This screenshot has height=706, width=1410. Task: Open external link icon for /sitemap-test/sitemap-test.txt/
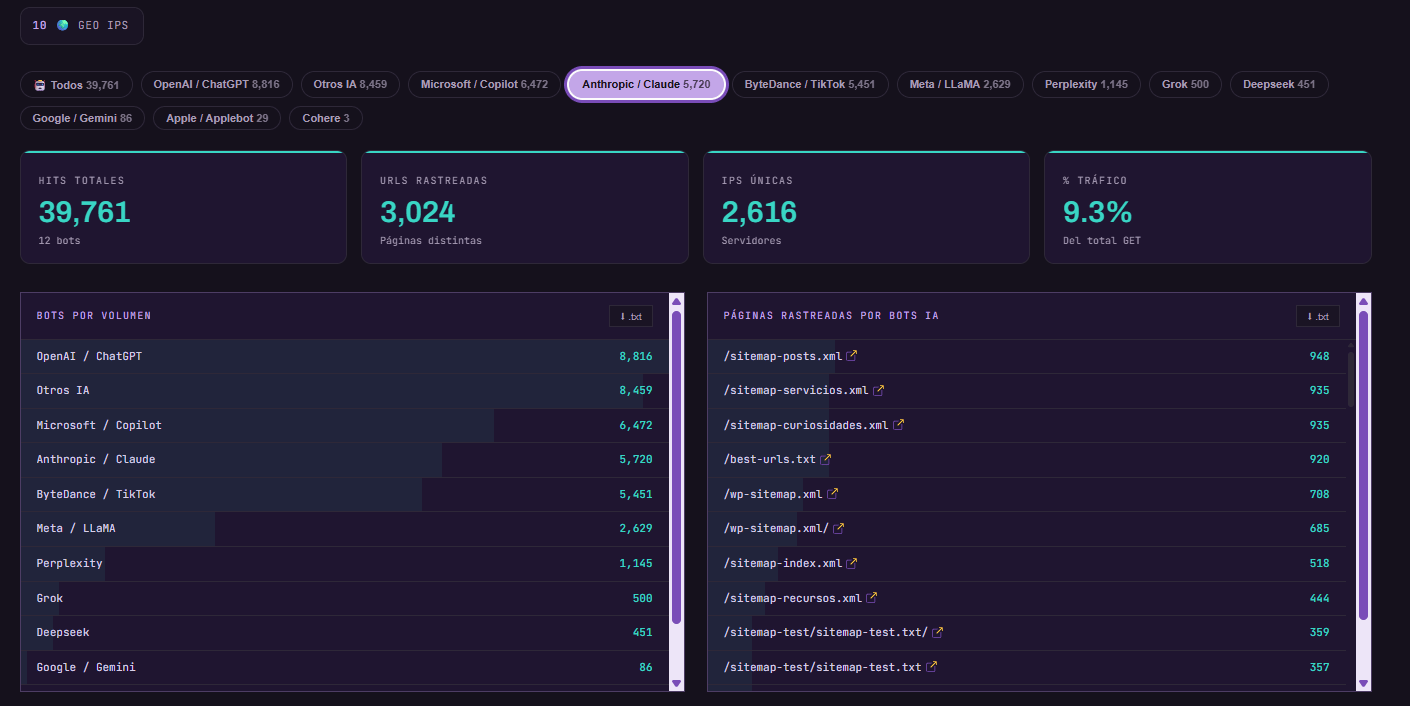coord(938,632)
